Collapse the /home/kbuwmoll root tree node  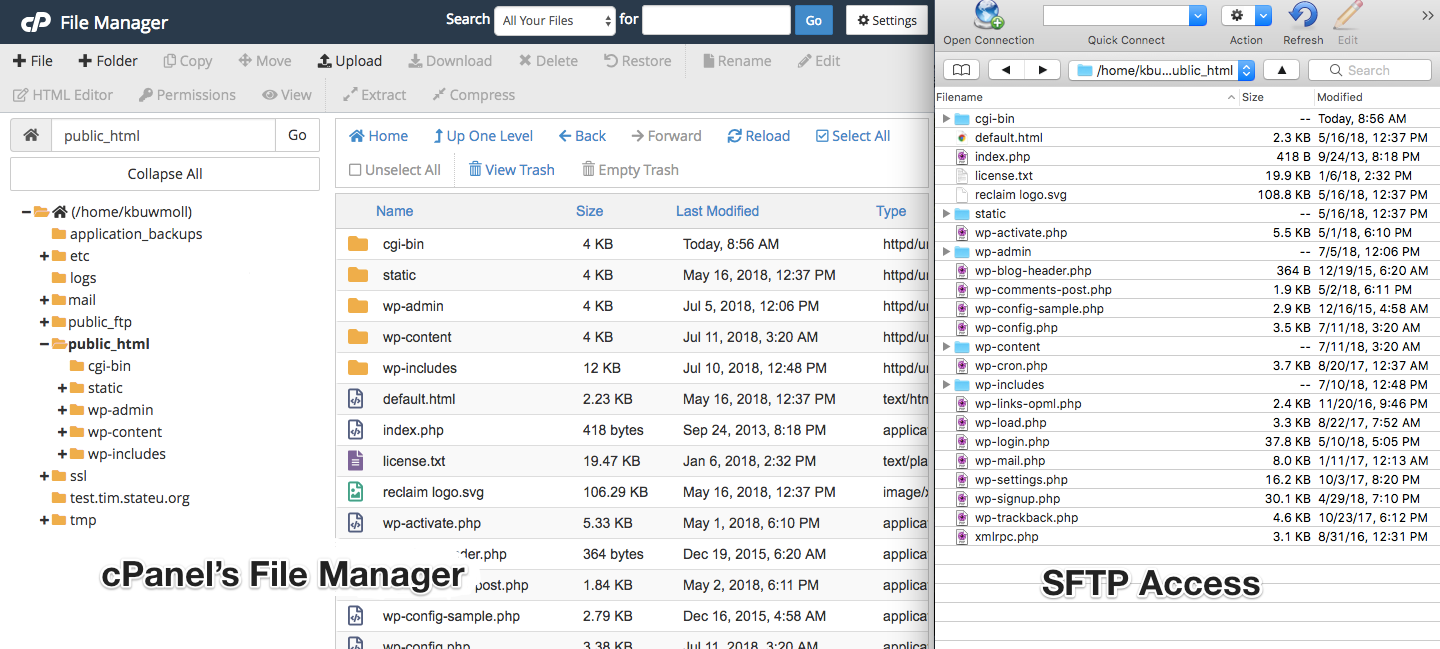coord(26,212)
